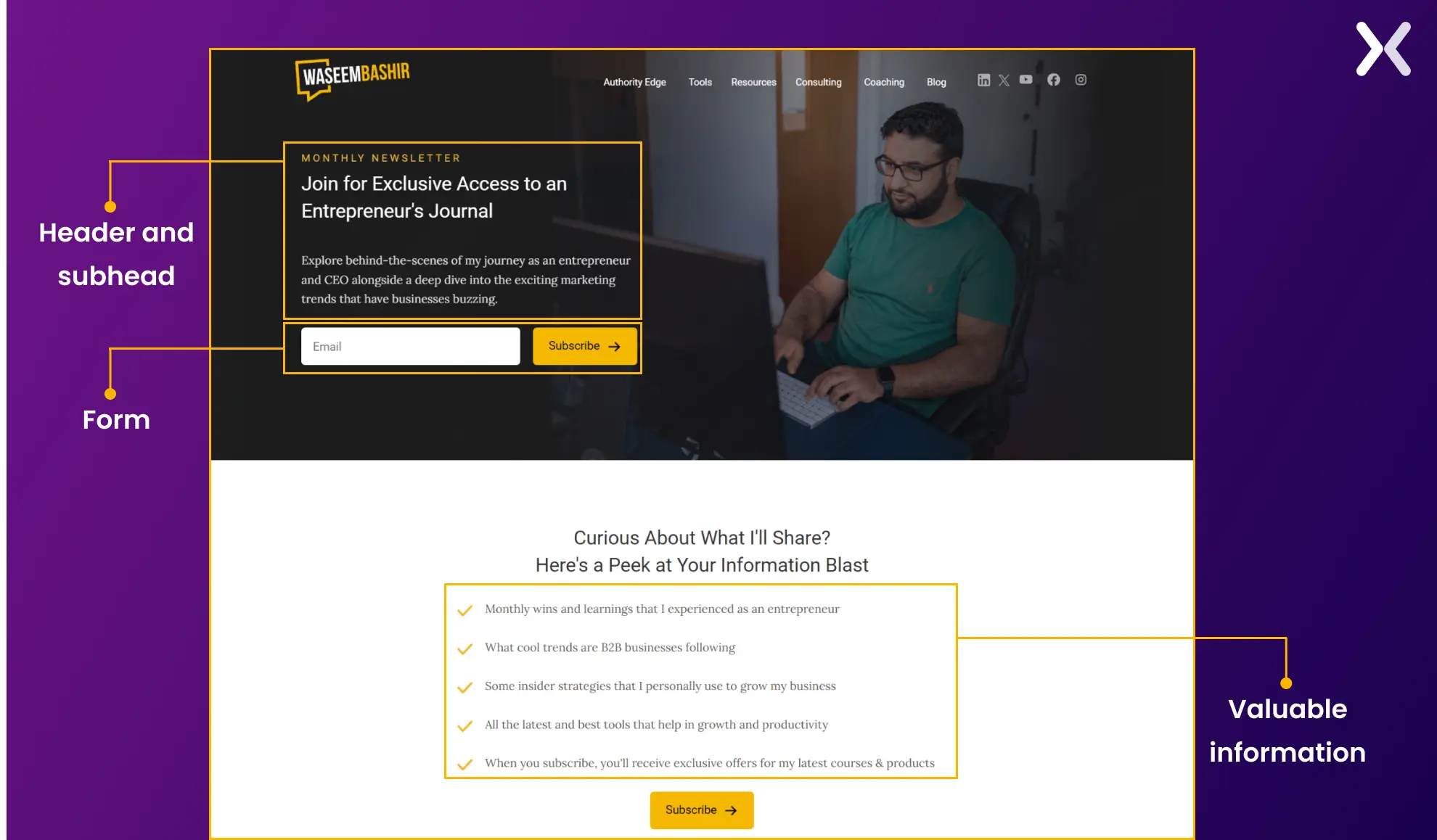
Task: Click the bottom Subscribe button
Action: (702, 810)
